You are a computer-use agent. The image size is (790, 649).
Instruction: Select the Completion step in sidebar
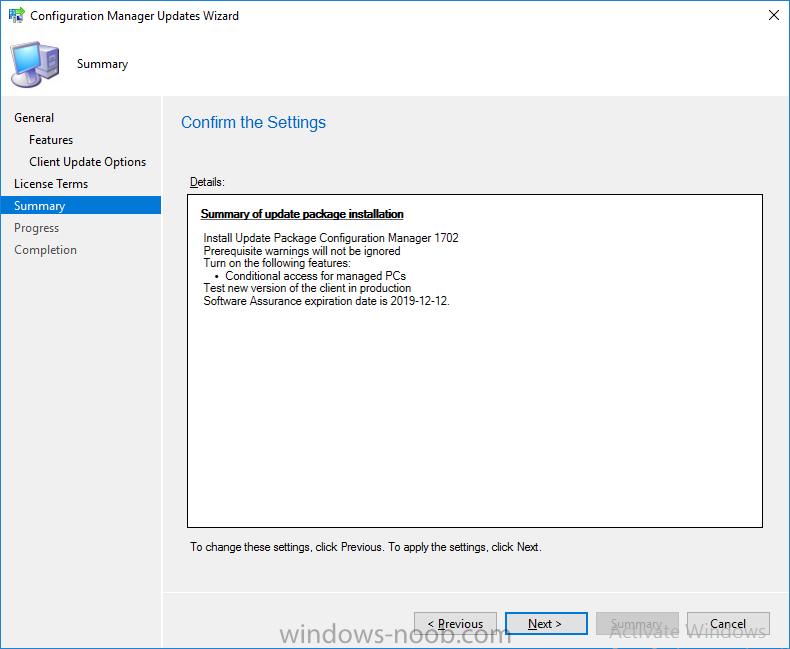tap(45, 250)
